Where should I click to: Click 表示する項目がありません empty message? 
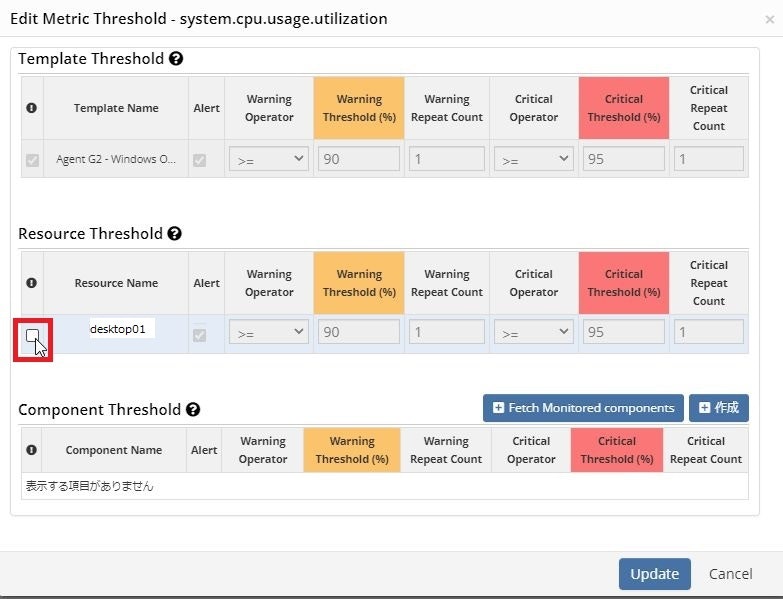[x=89, y=486]
